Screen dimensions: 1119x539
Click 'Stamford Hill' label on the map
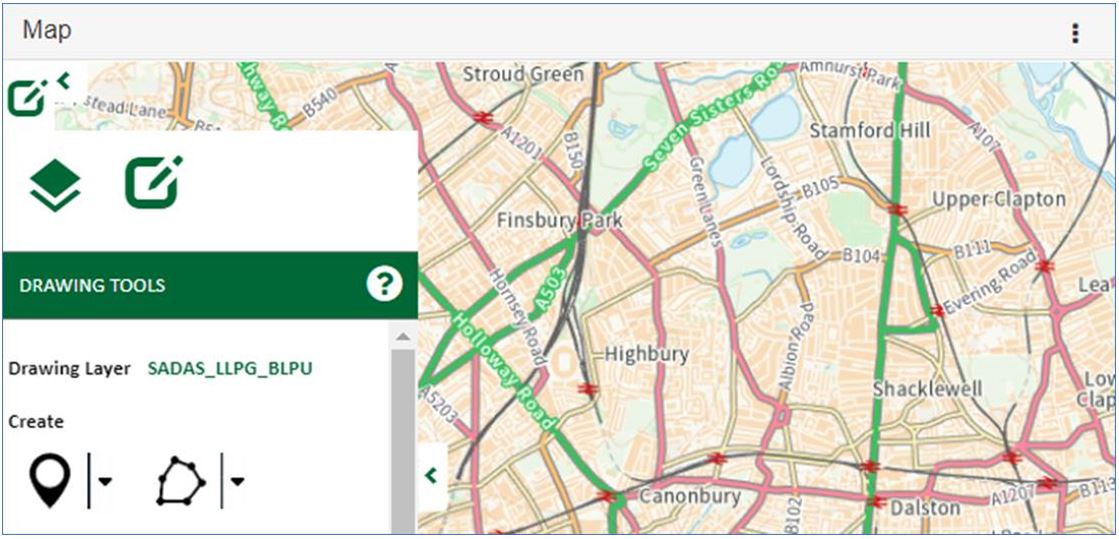click(870, 131)
